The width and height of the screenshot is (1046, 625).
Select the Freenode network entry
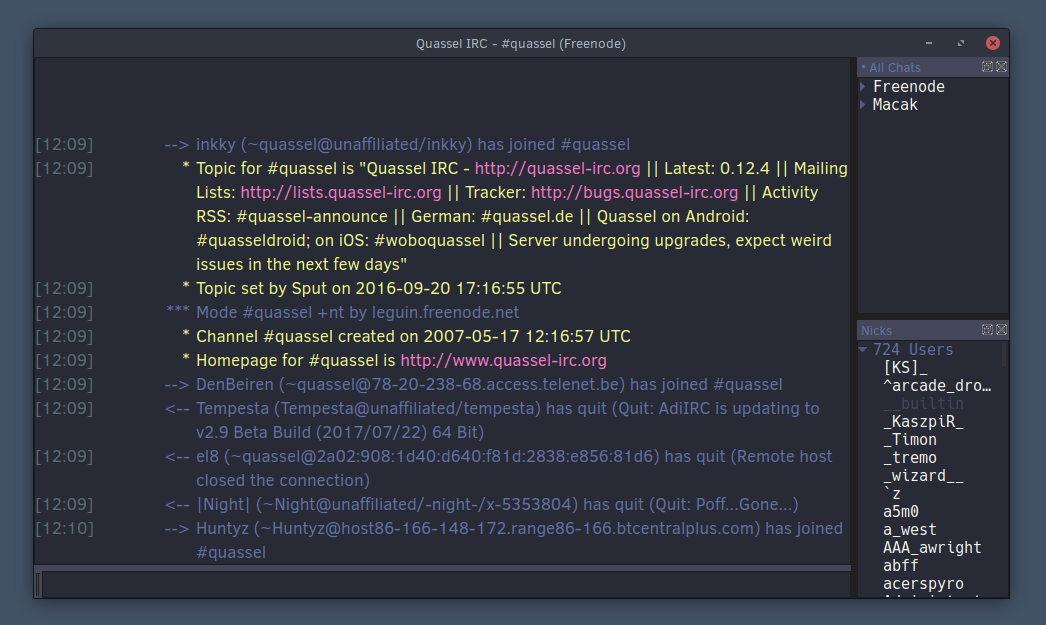point(909,87)
